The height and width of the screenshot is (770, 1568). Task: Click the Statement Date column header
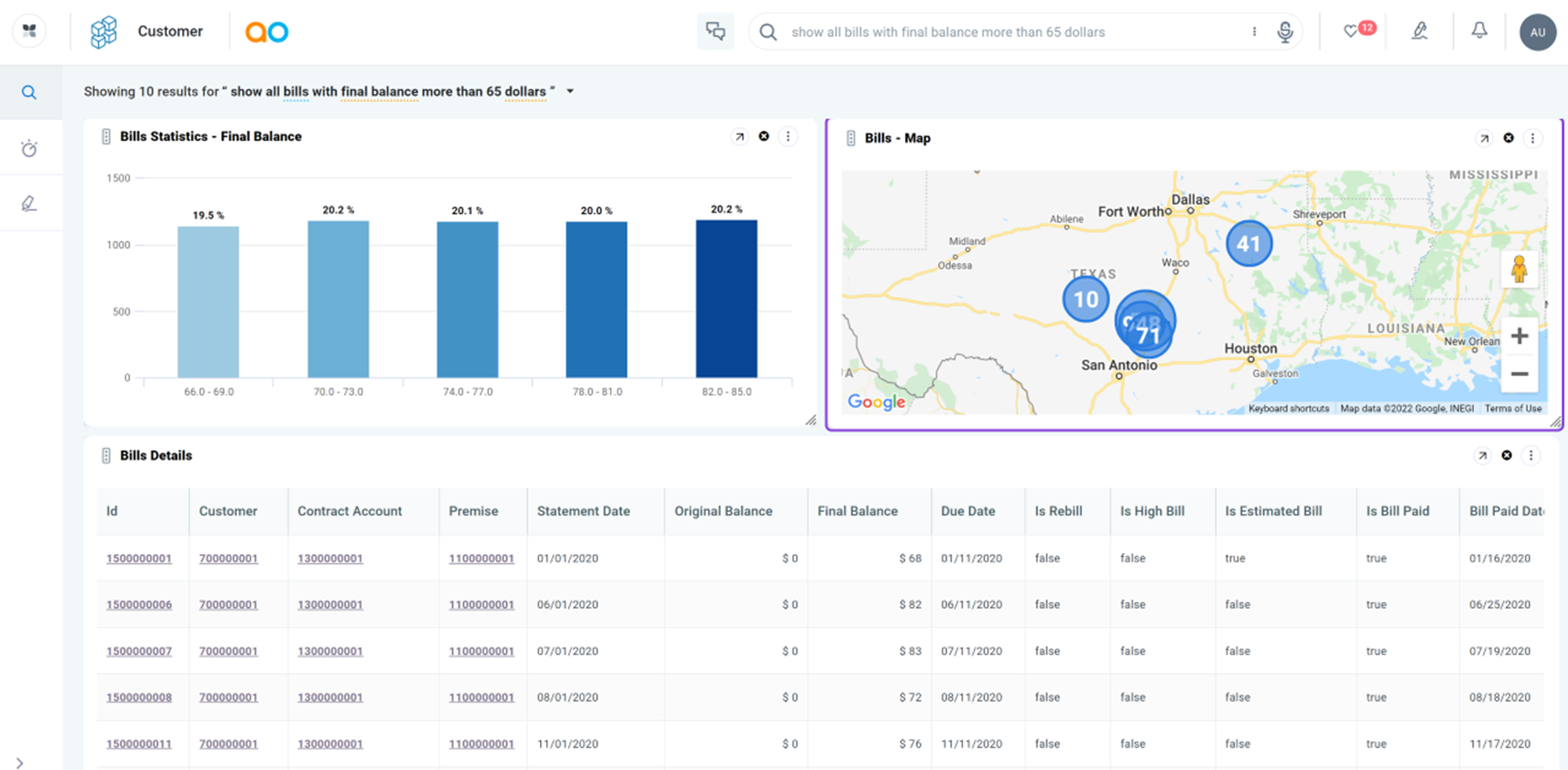pos(583,511)
